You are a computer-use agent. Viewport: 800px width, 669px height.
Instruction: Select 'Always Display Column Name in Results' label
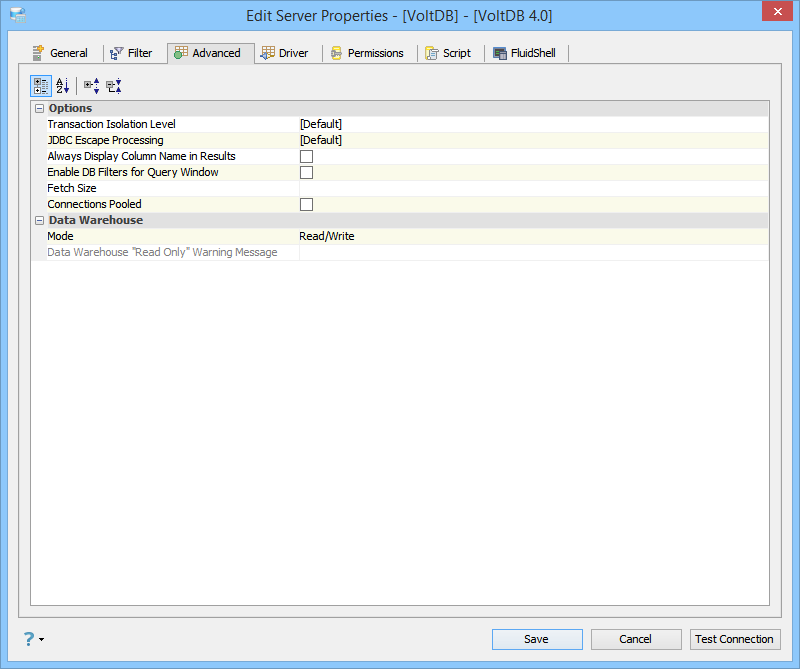141,156
